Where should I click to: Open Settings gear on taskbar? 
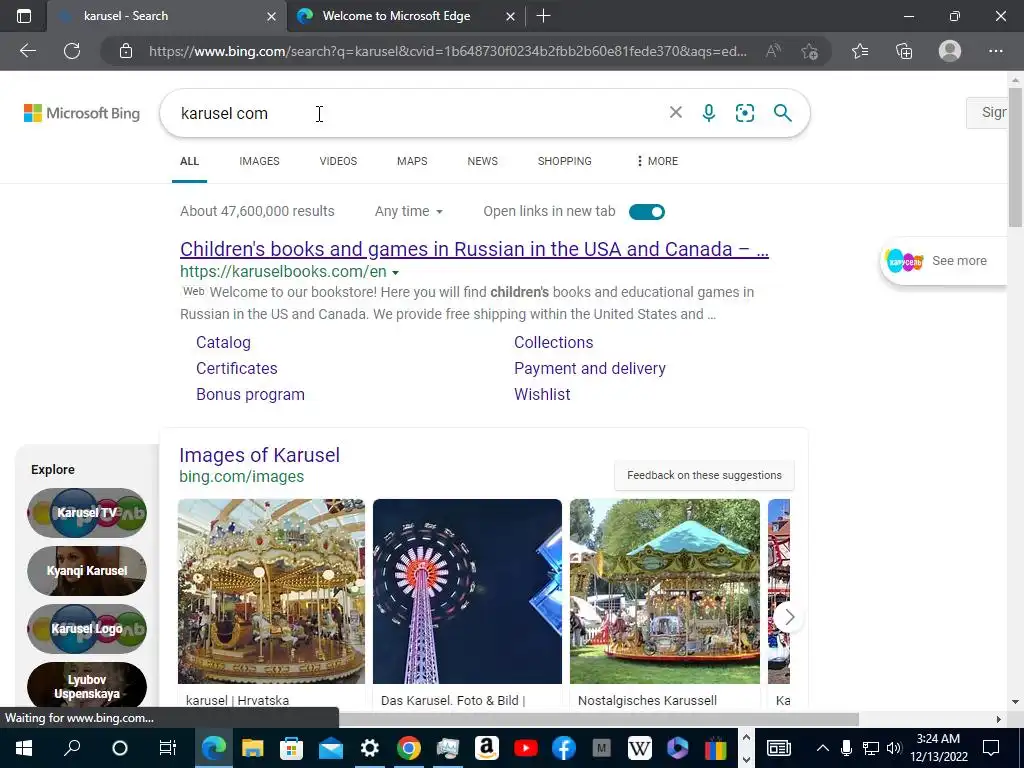[x=370, y=748]
